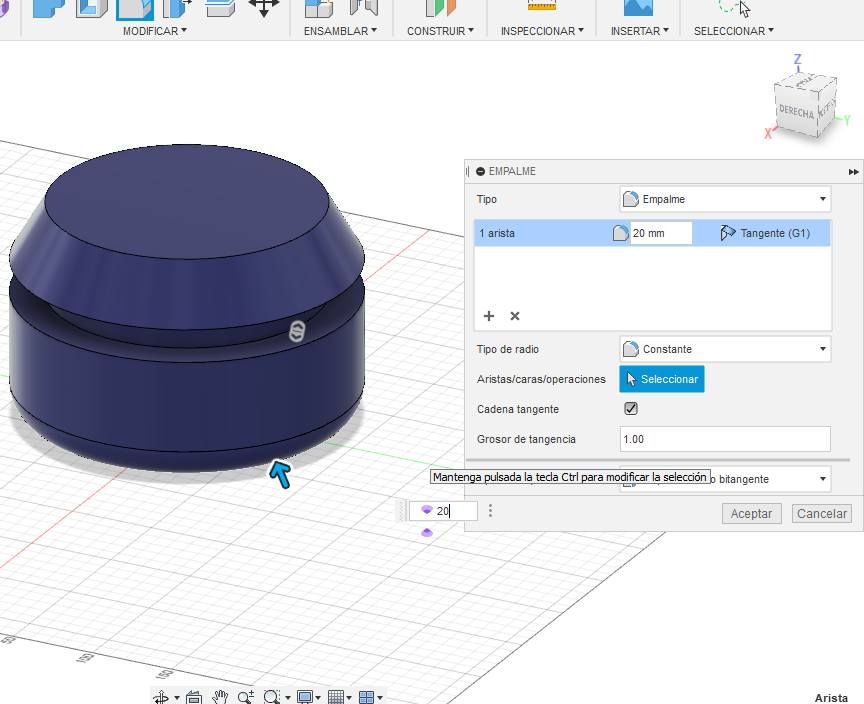
Task: Collapse the EMPALME dialog with minus icon
Action: pos(481,171)
